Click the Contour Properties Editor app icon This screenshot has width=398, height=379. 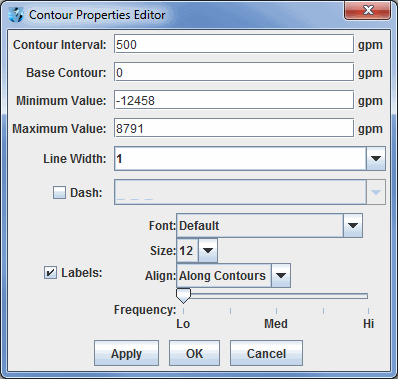coord(16,15)
